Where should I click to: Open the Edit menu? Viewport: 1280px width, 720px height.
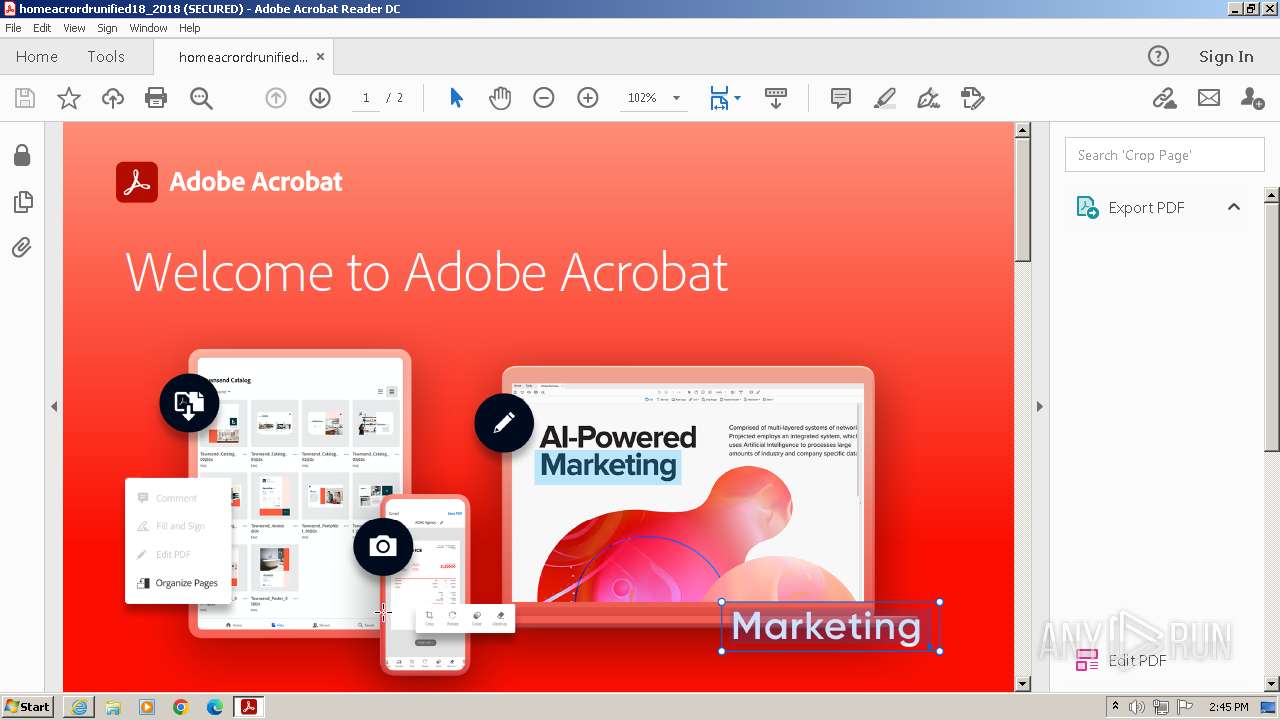point(42,28)
